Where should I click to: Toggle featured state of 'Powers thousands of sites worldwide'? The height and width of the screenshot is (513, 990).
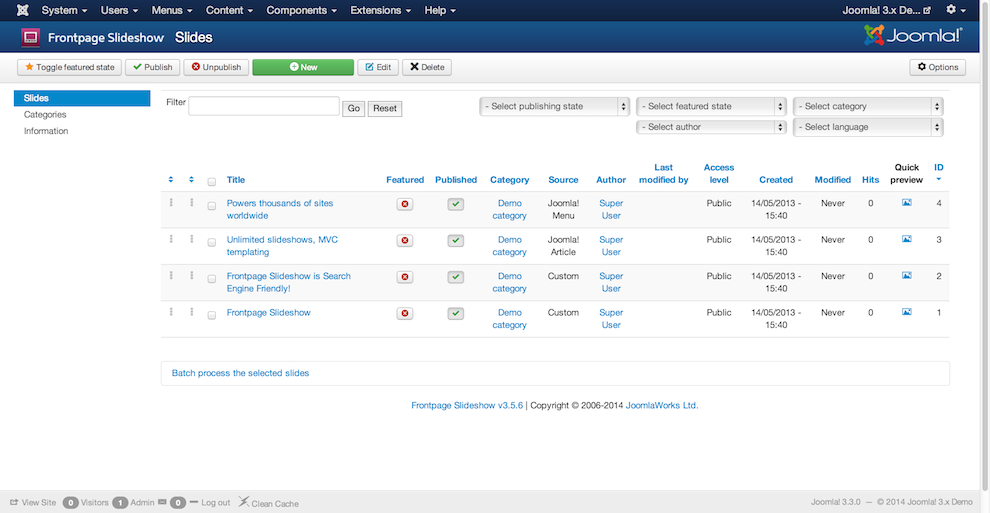[405, 204]
